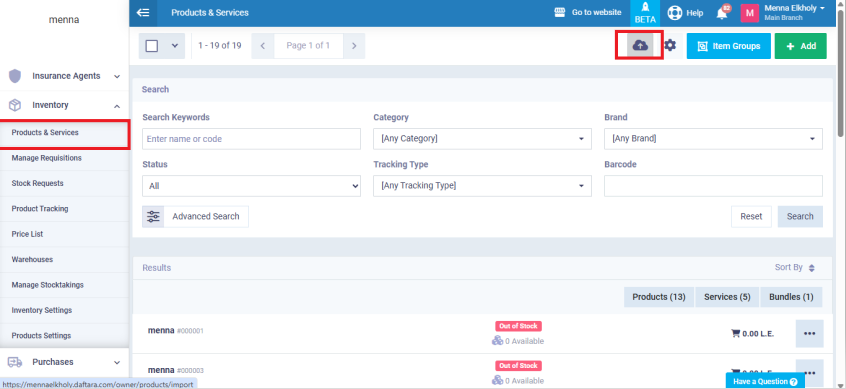Click the green Add button

click(800, 46)
